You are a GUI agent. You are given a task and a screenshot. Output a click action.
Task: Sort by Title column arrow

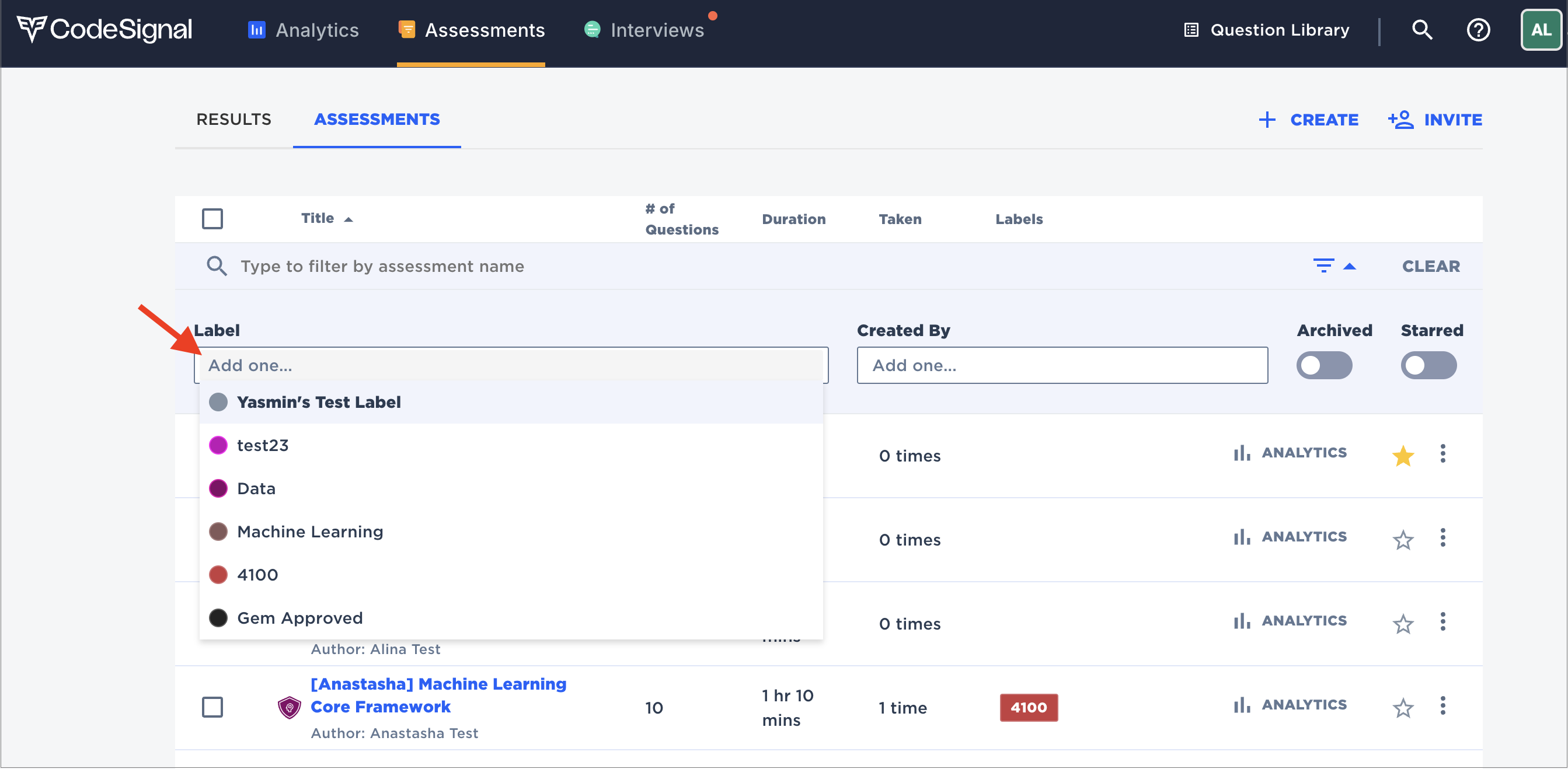click(348, 219)
